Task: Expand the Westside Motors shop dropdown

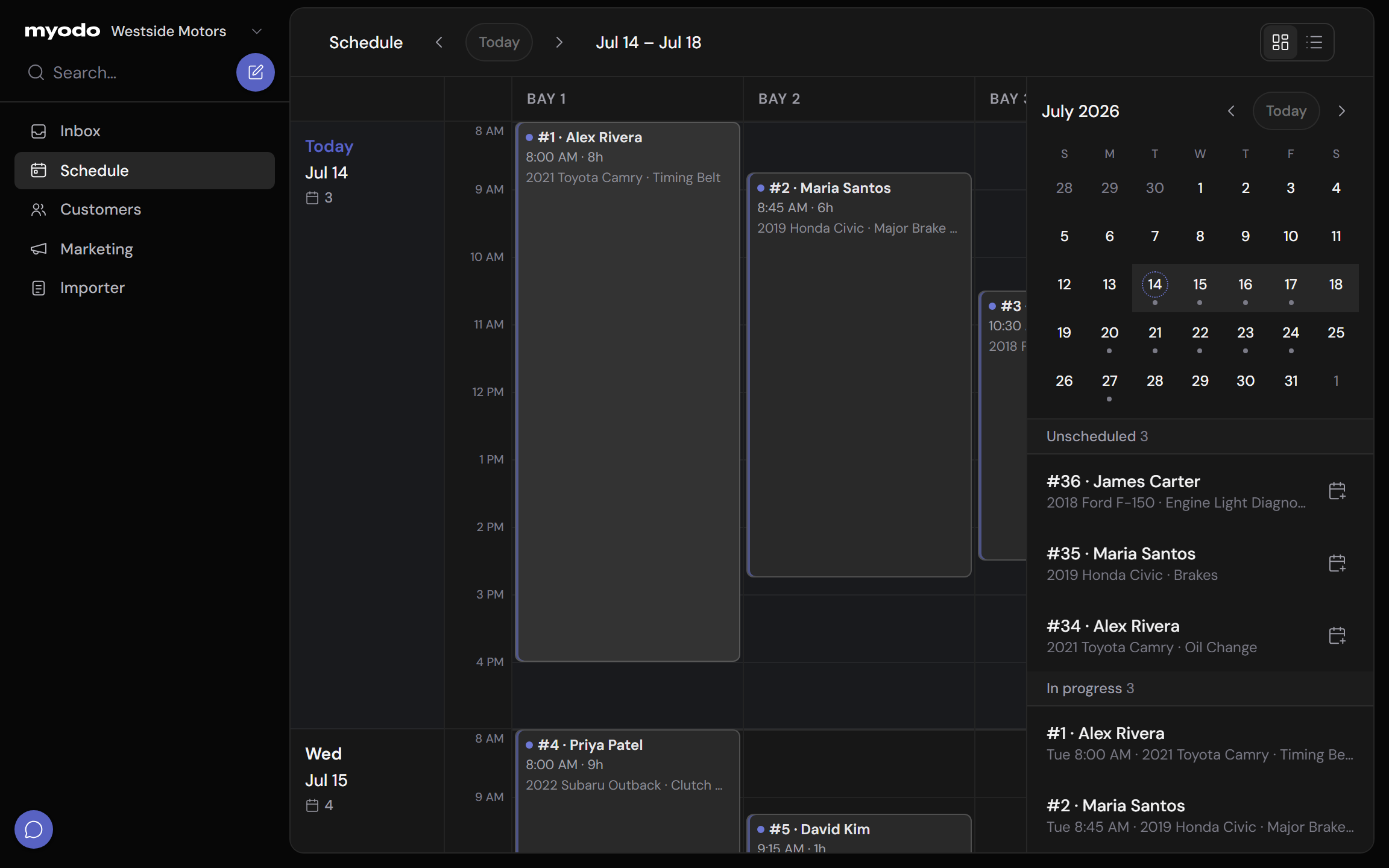Action: [257, 31]
